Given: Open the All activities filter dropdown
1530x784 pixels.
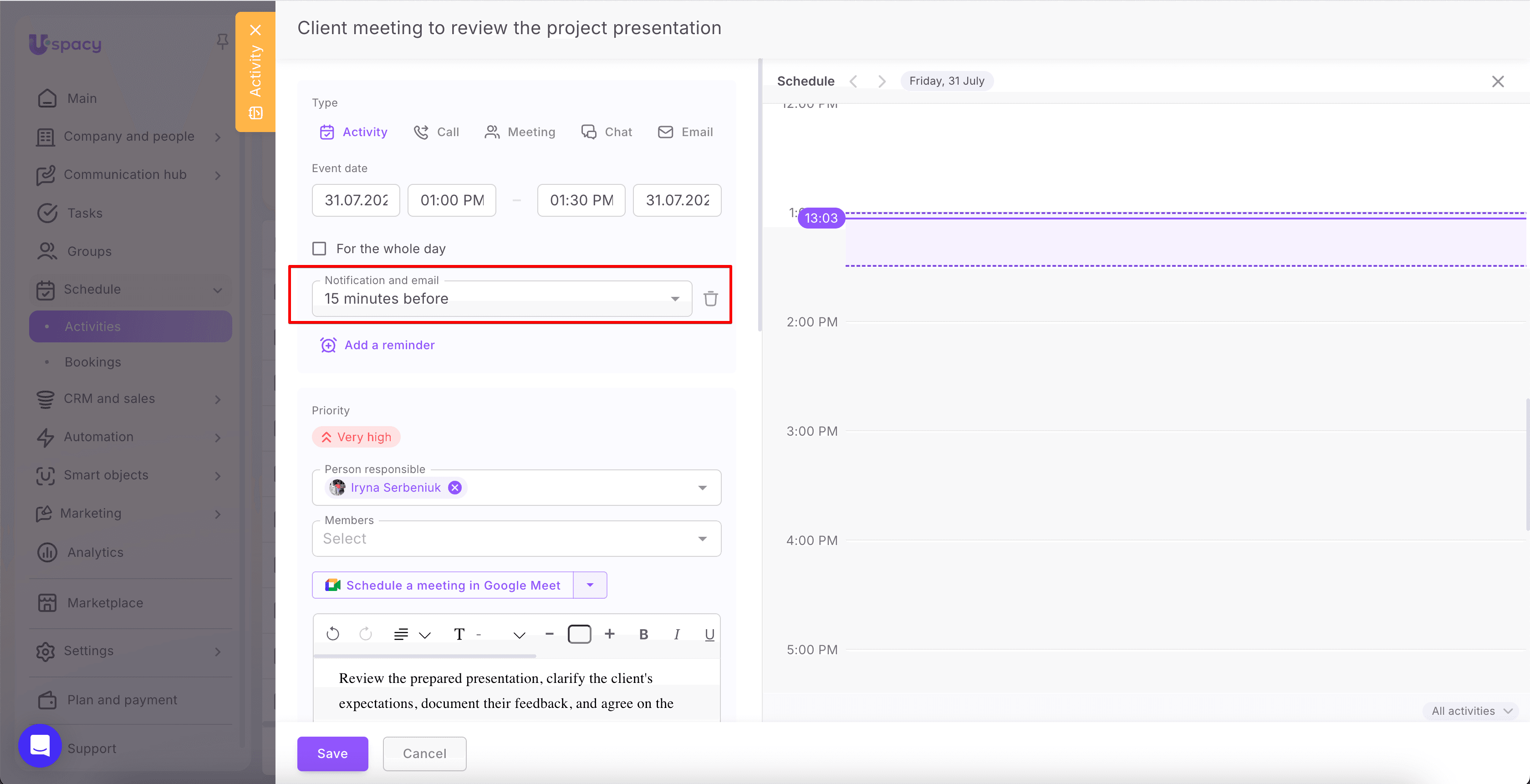Looking at the screenshot, I should pos(1471,711).
